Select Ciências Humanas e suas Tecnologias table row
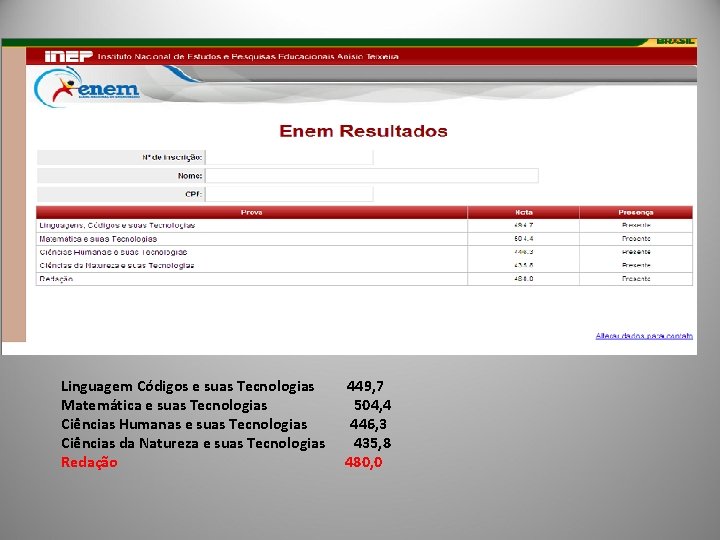 [x=364, y=252]
